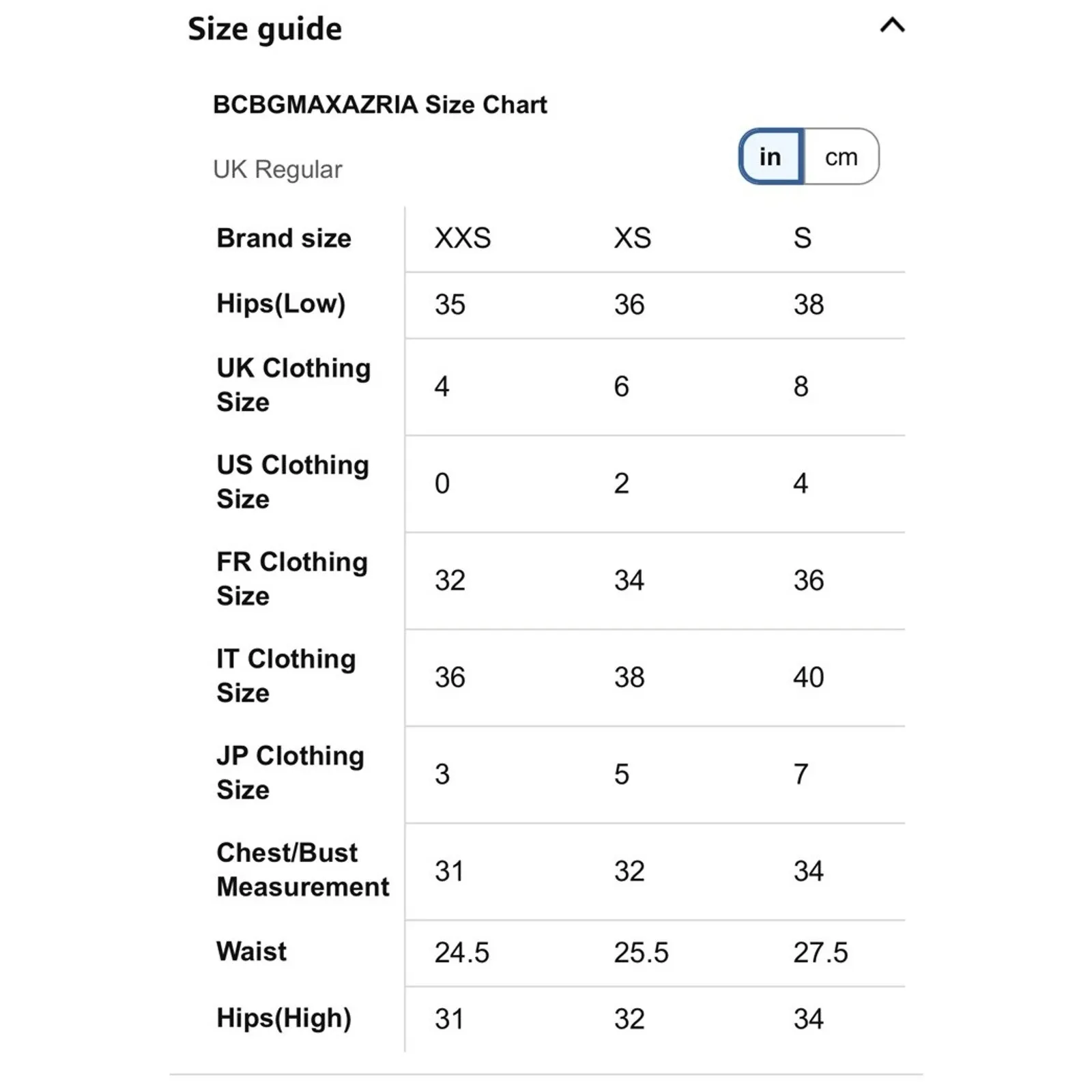Viewport: 1092px width, 1092px height.
Task: Click the BCBGMAXAZRIA Size Chart title
Action: [379, 105]
